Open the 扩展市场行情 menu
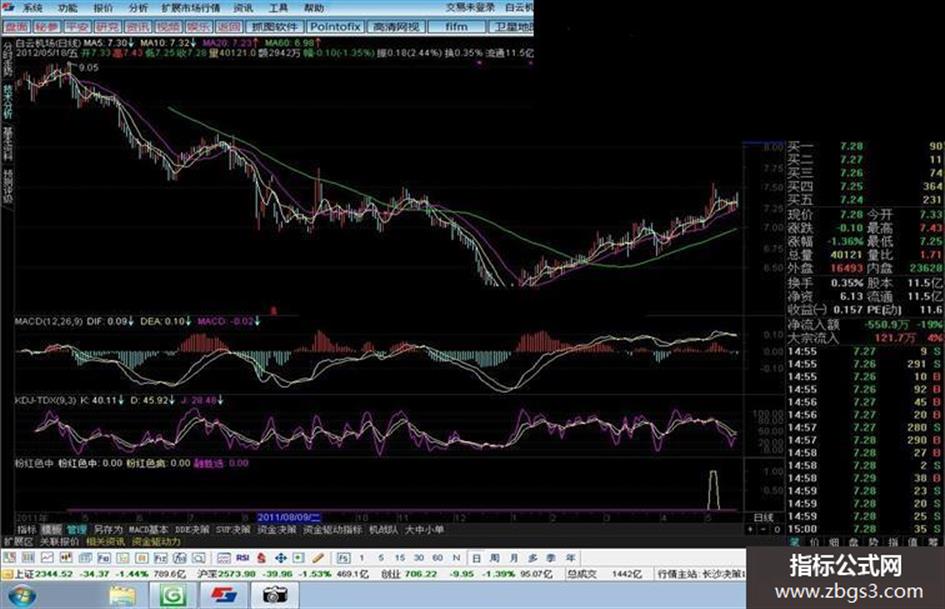 coord(190,8)
